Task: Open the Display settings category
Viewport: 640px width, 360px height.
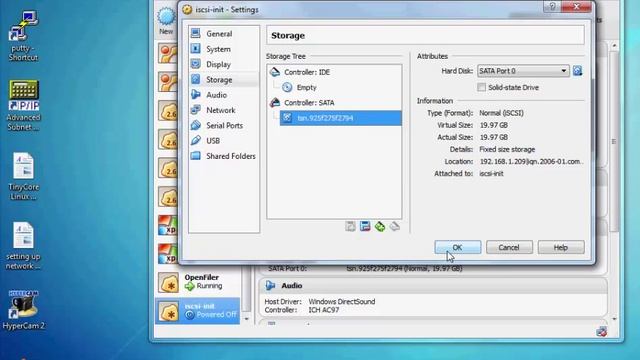Action: pos(223,64)
